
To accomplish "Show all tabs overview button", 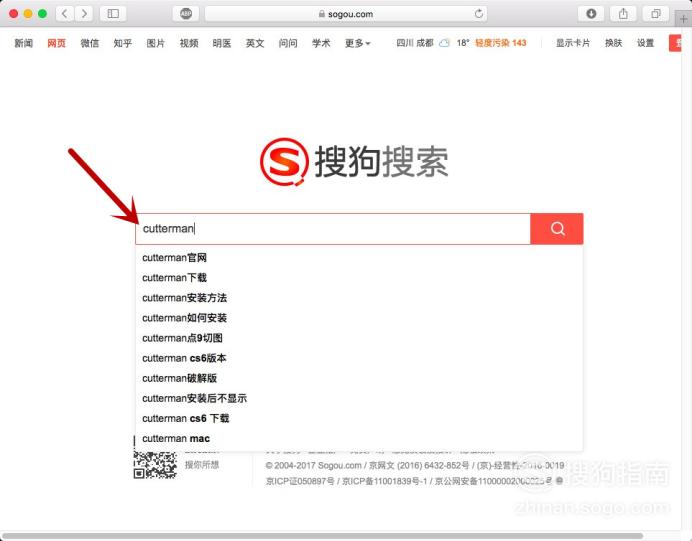I will pyautogui.click(x=656, y=14).
